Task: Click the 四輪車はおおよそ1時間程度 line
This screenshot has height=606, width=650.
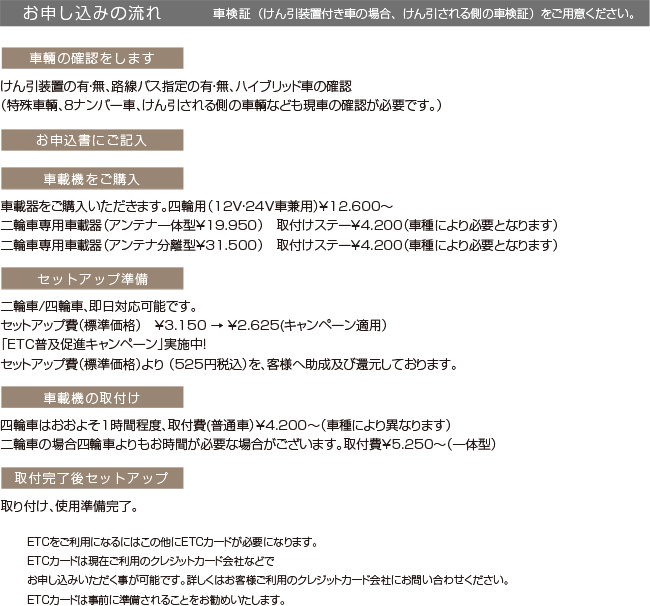Action: click(226, 425)
